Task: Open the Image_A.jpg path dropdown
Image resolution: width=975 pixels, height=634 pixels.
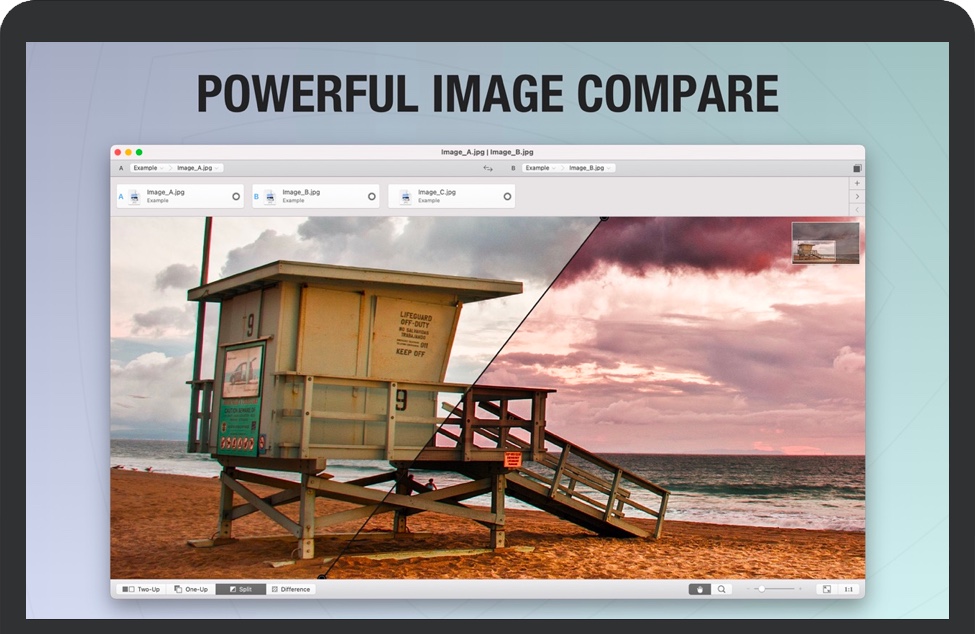Action: (x=198, y=168)
